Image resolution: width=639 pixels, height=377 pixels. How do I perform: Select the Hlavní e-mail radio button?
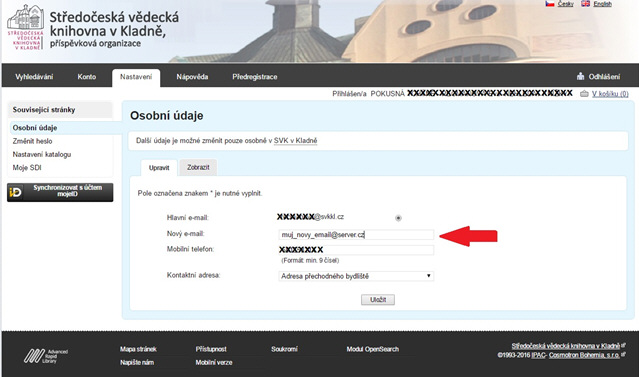tap(398, 218)
